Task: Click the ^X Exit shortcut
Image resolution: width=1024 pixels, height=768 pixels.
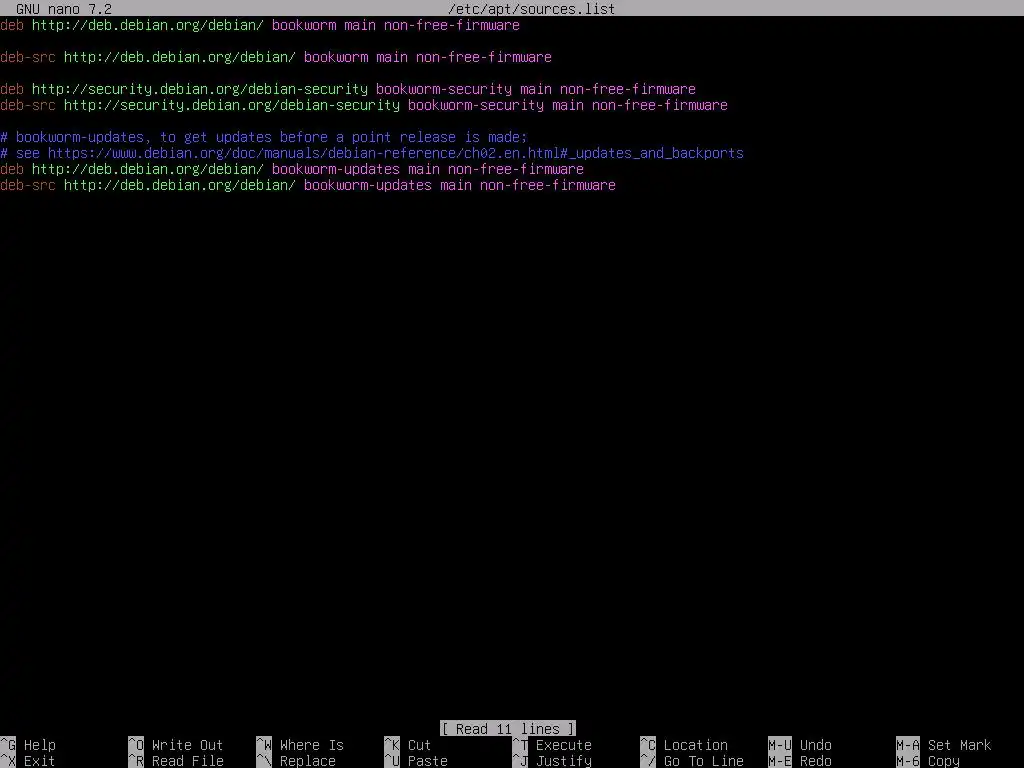Action: pos(28,761)
